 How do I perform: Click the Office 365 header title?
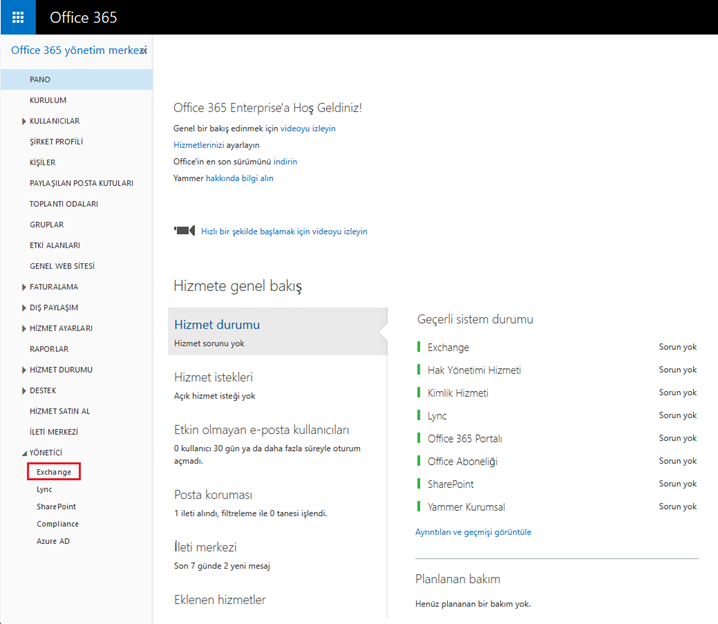point(83,17)
